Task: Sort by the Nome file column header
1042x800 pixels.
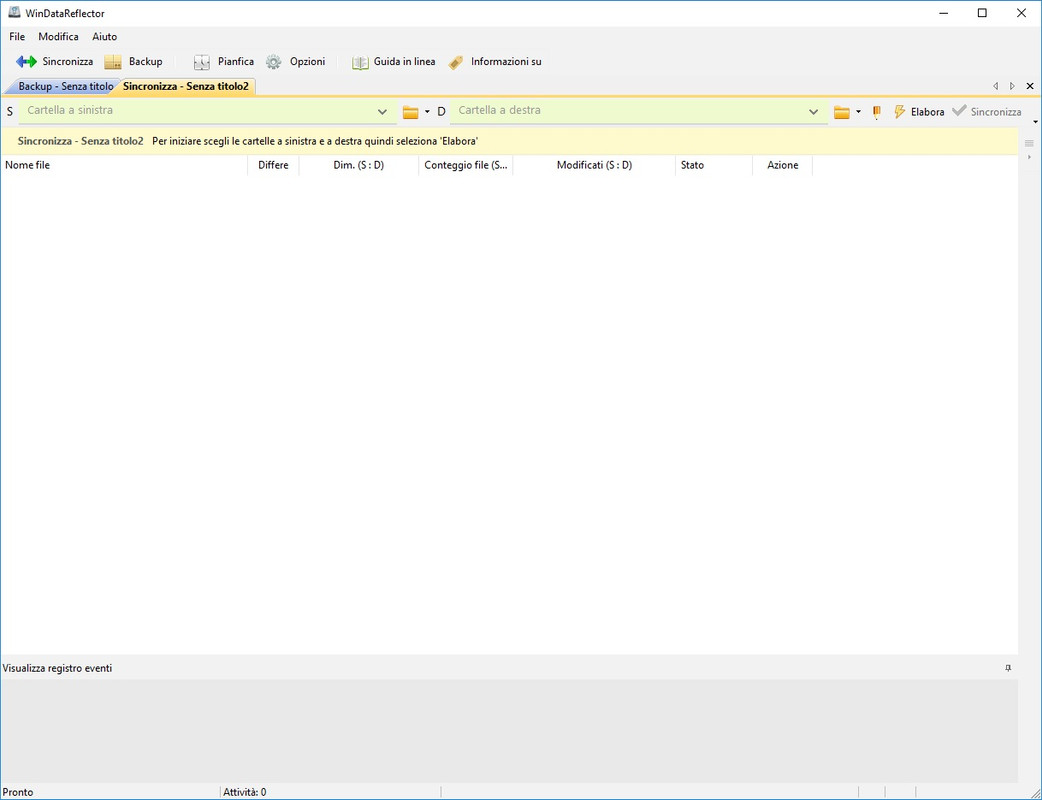Action: pyautogui.click(x=124, y=165)
